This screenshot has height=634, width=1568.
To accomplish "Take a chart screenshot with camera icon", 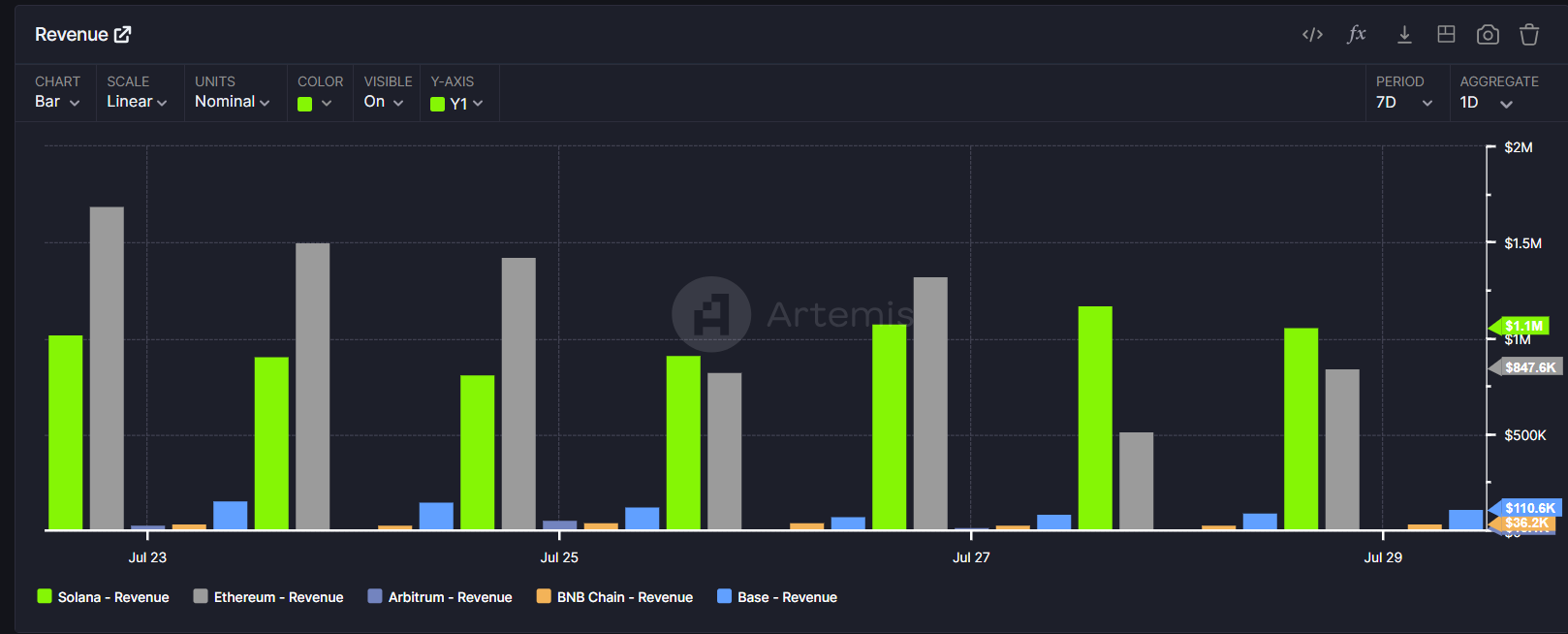I will 1488,35.
